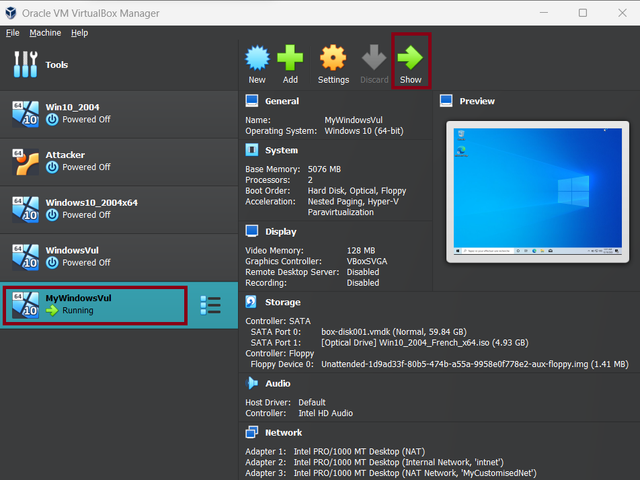The height and width of the screenshot is (480, 640).
Task: Click the '5076 MB' base memory value
Action: point(324,169)
